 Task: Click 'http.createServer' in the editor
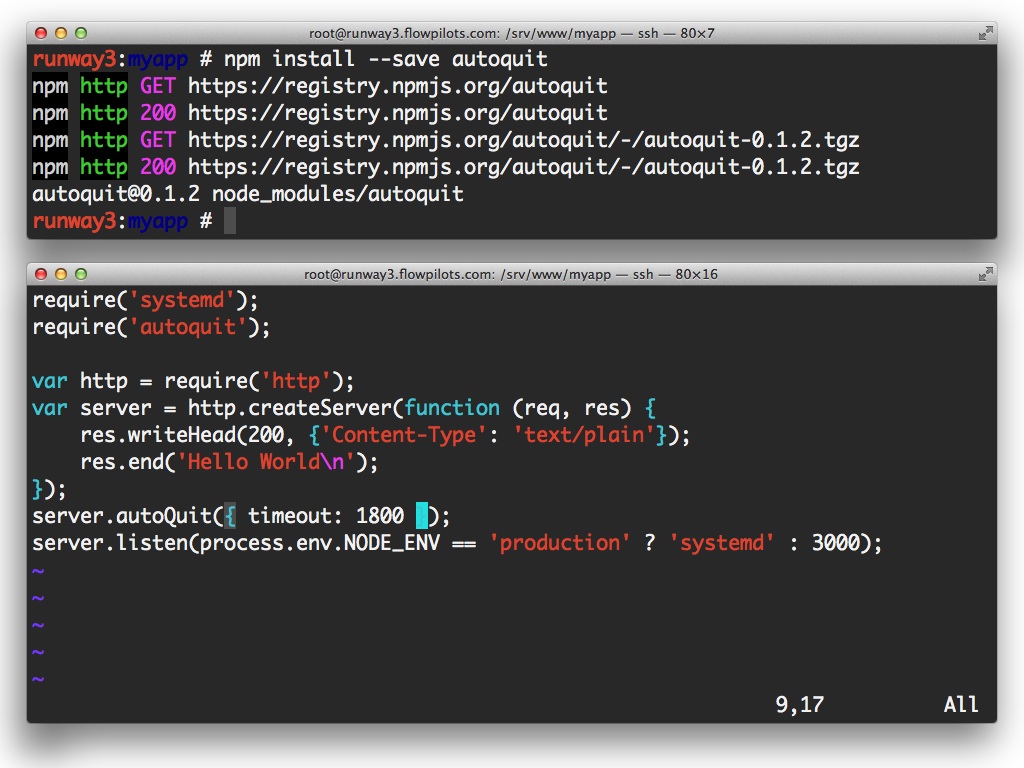click(290, 408)
